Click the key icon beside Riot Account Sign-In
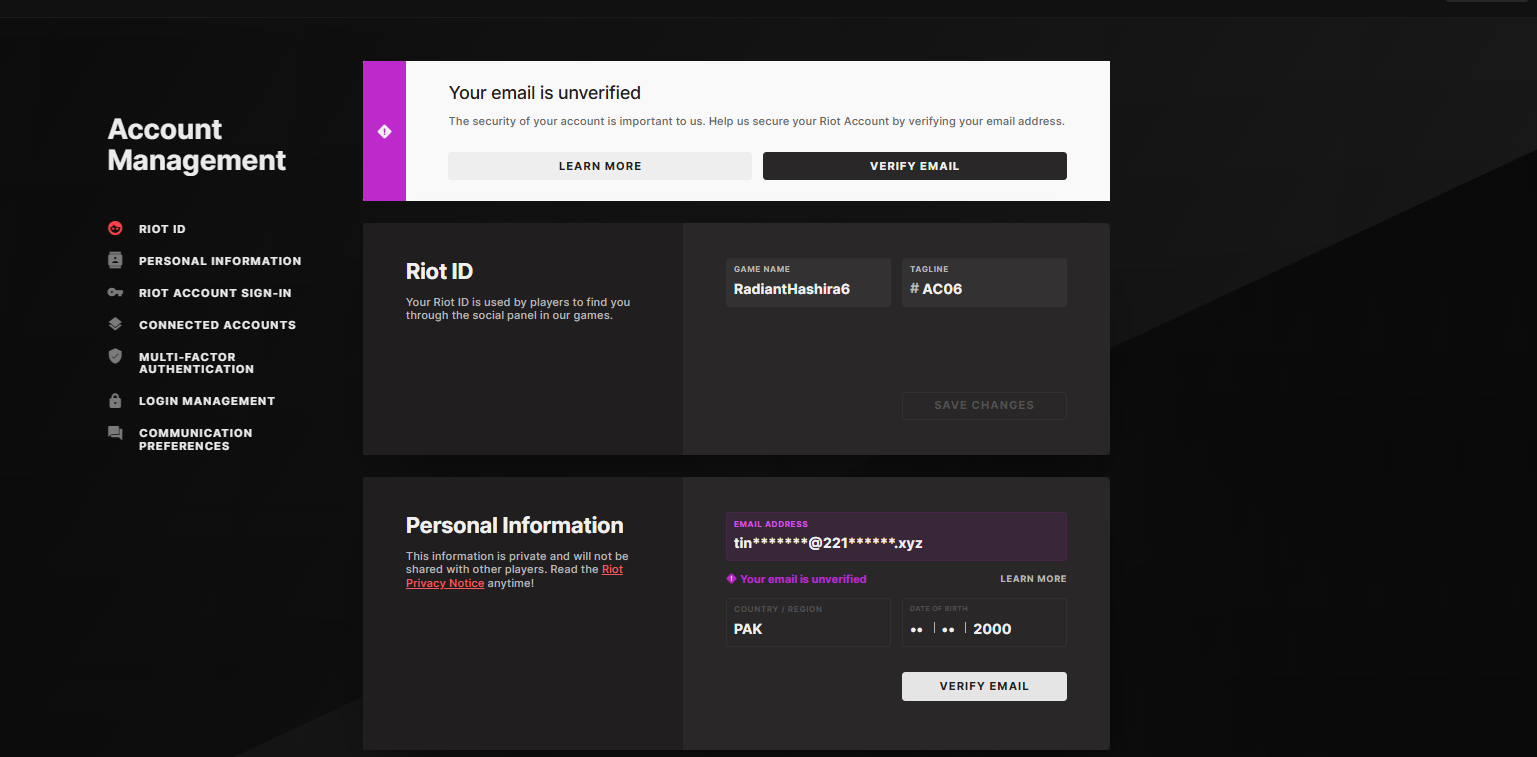 pyautogui.click(x=115, y=293)
